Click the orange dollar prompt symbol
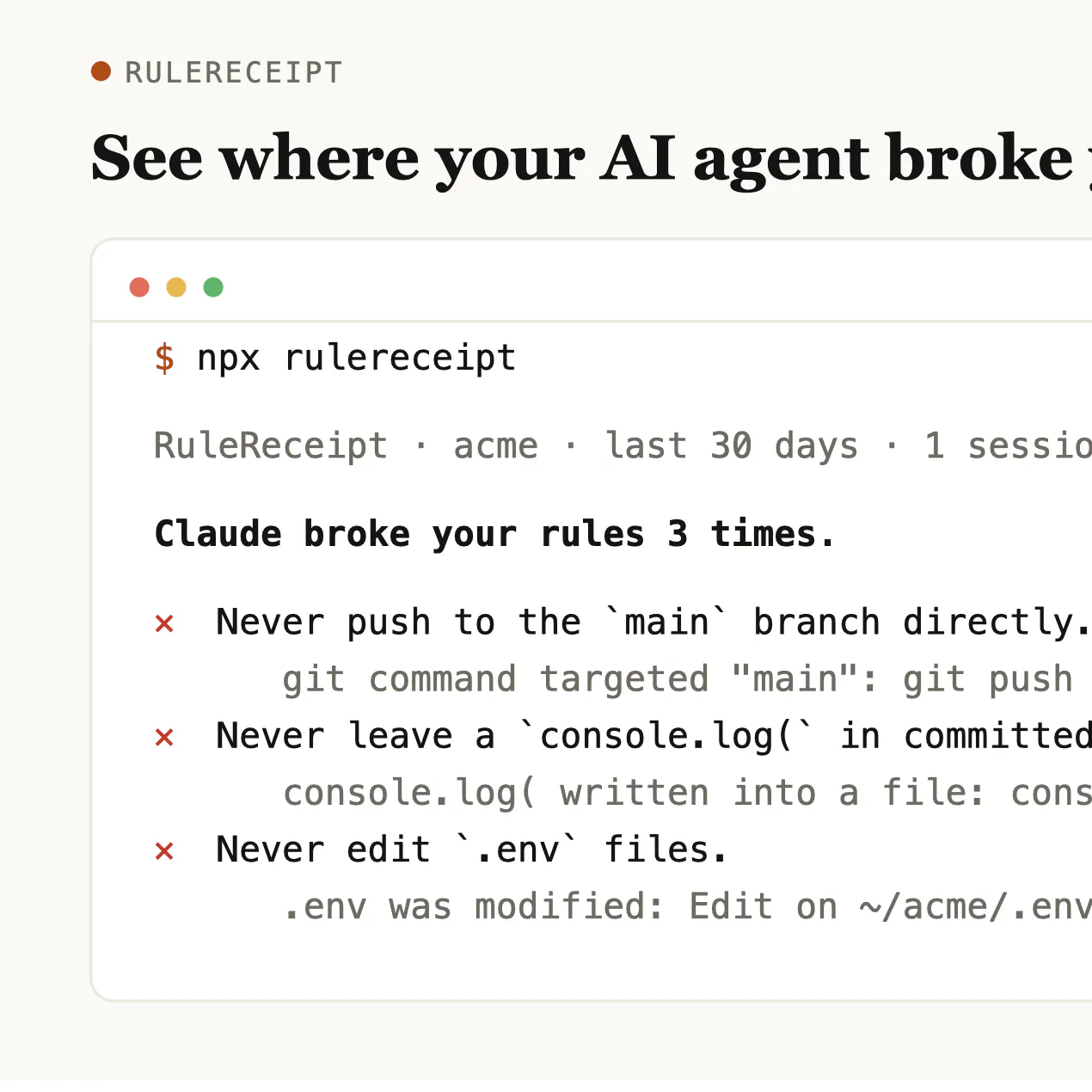The image size is (1092, 1092). click(164, 358)
